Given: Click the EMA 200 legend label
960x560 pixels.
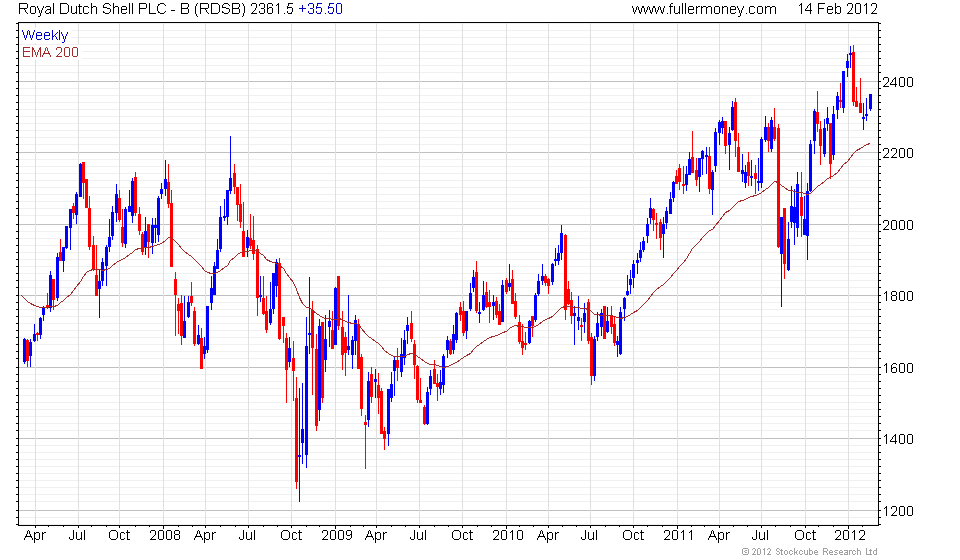Looking at the screenshot, I should point(50,53).
